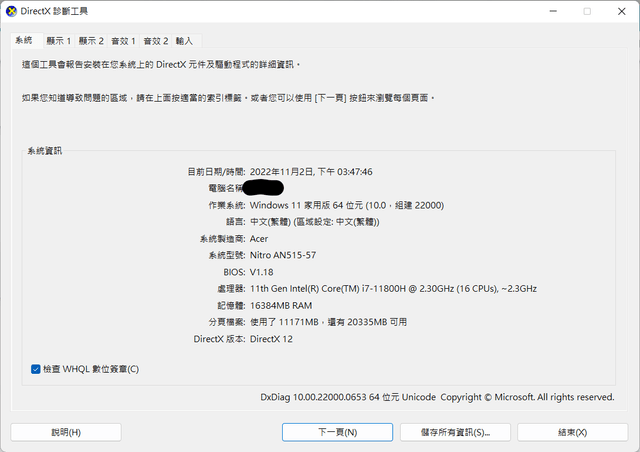Viewport: 640px width, 452px height.
Task: Go to the 輸入 tab
Action: (184, 41)
